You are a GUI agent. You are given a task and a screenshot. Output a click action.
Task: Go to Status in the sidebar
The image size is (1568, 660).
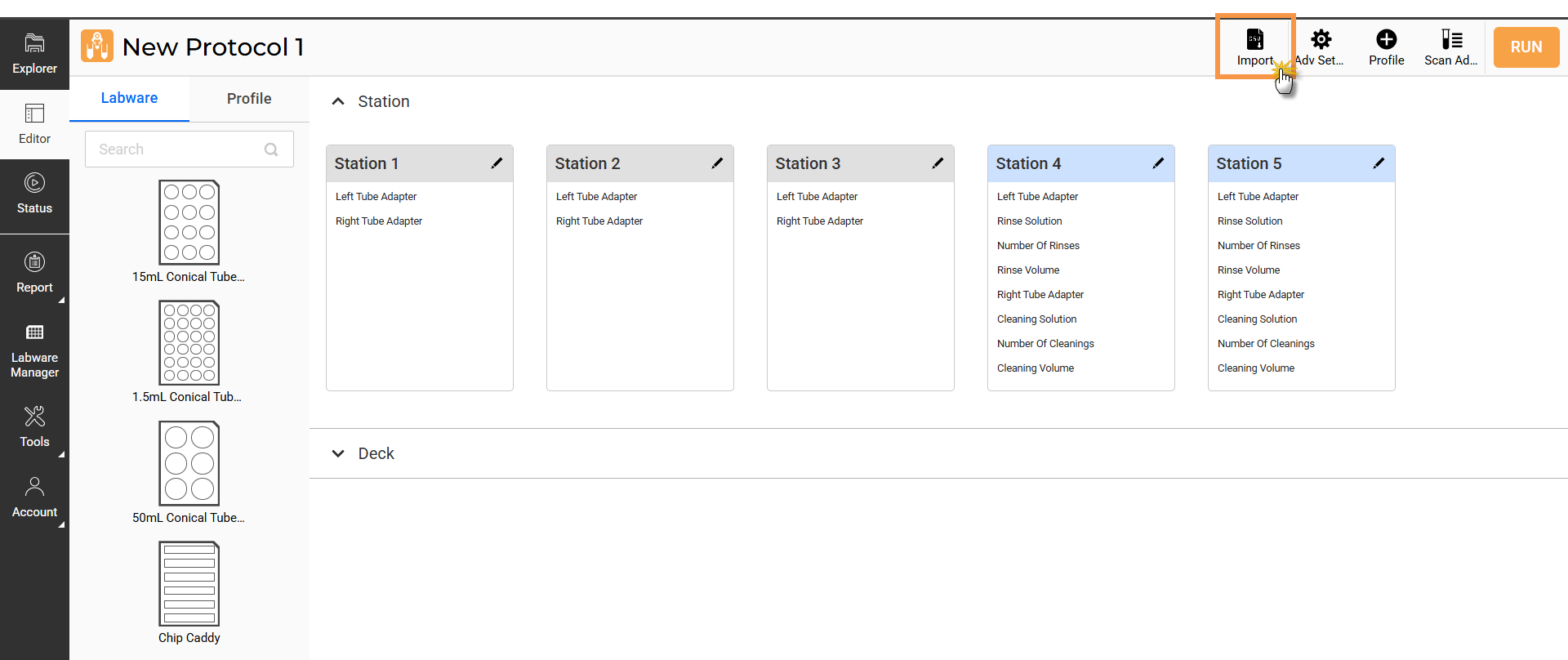[34, 194]
